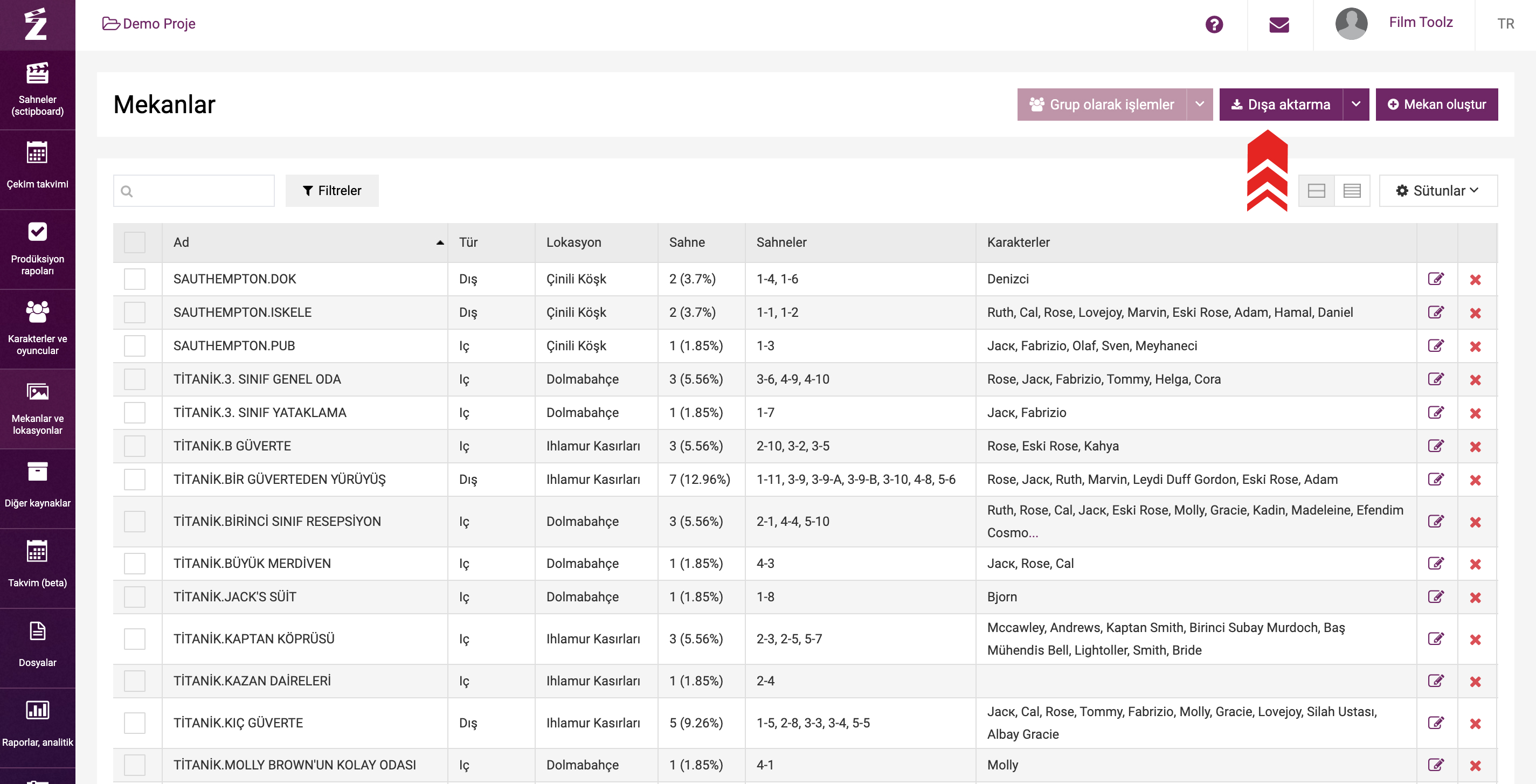Toggle the select-all header checkbox
The width and height of the screenshot is (1536, 784).
(135, 242)
